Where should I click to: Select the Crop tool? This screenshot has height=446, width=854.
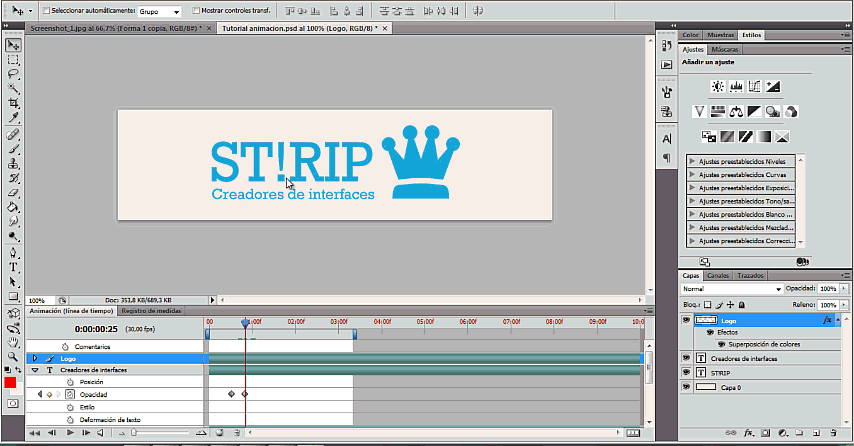[13, 103]
